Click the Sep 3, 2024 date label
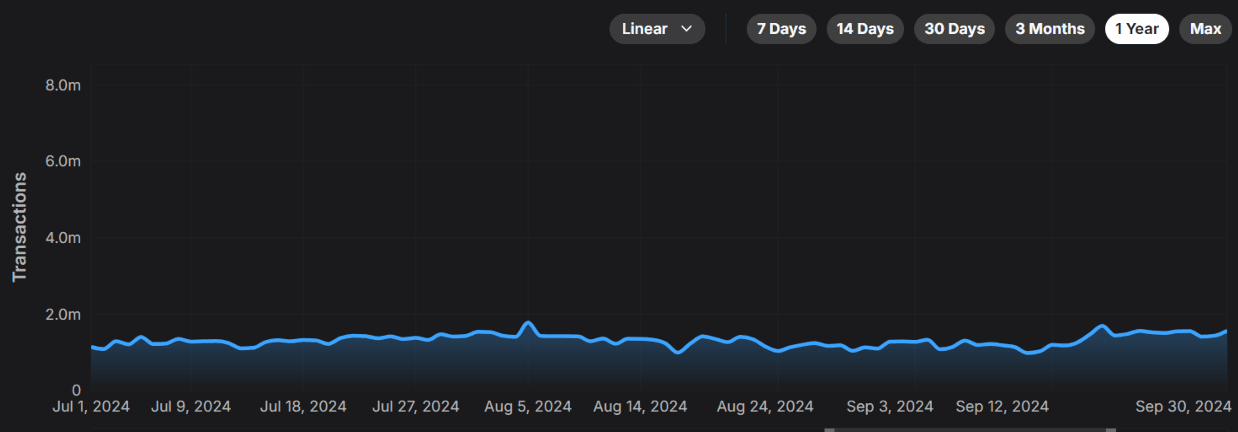This screenshot has height=432, width=1238. click(x=889, y=407)
